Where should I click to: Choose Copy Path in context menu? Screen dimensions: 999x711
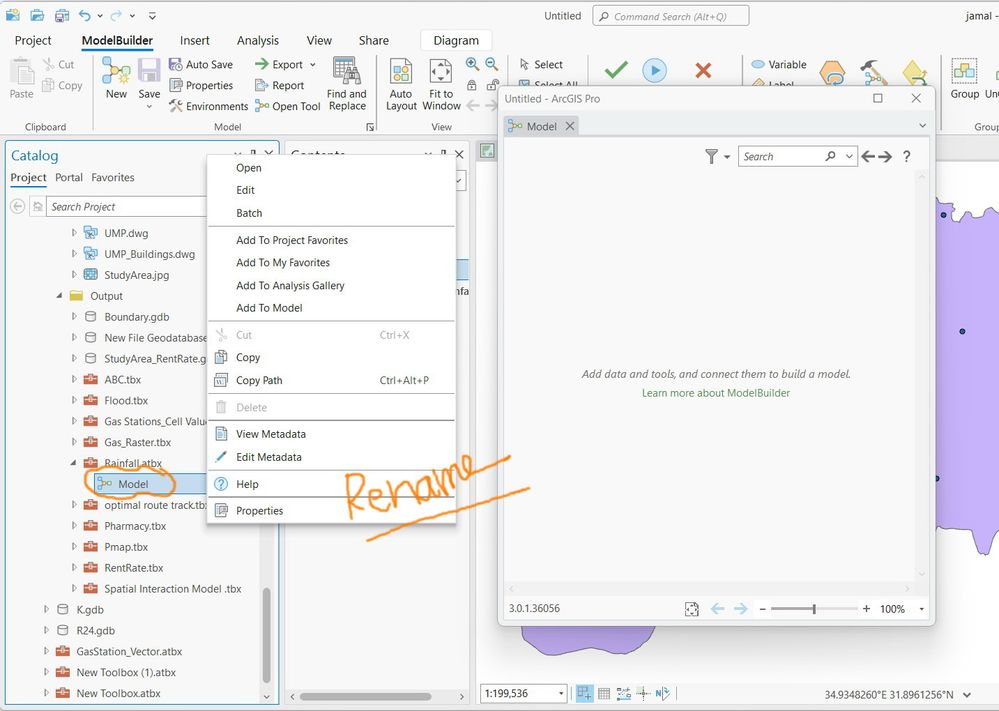pyautogui.click(x=331, y=380)
